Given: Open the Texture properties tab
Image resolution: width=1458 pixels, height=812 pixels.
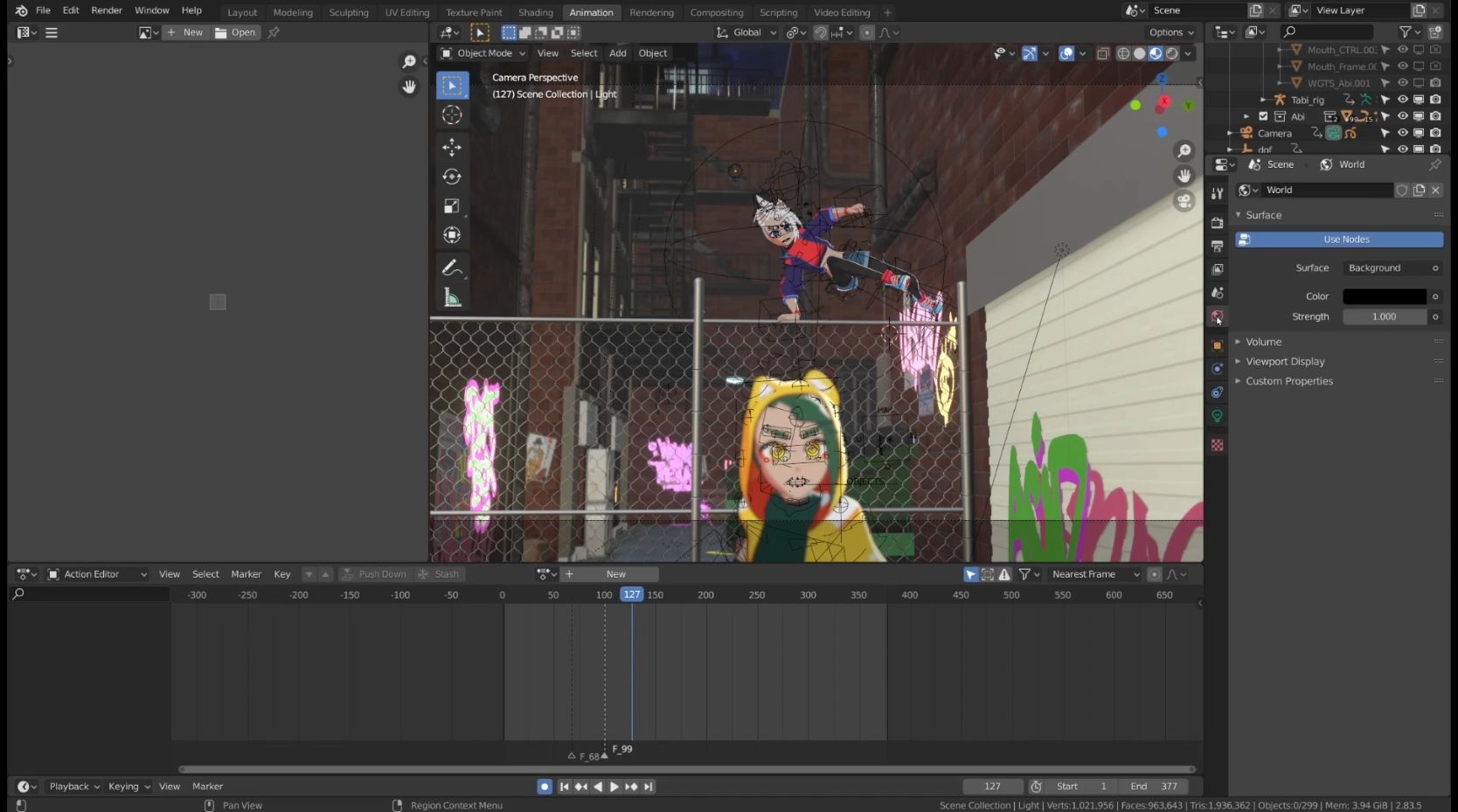Looking at the screenshot, I should coord(1217,446).
